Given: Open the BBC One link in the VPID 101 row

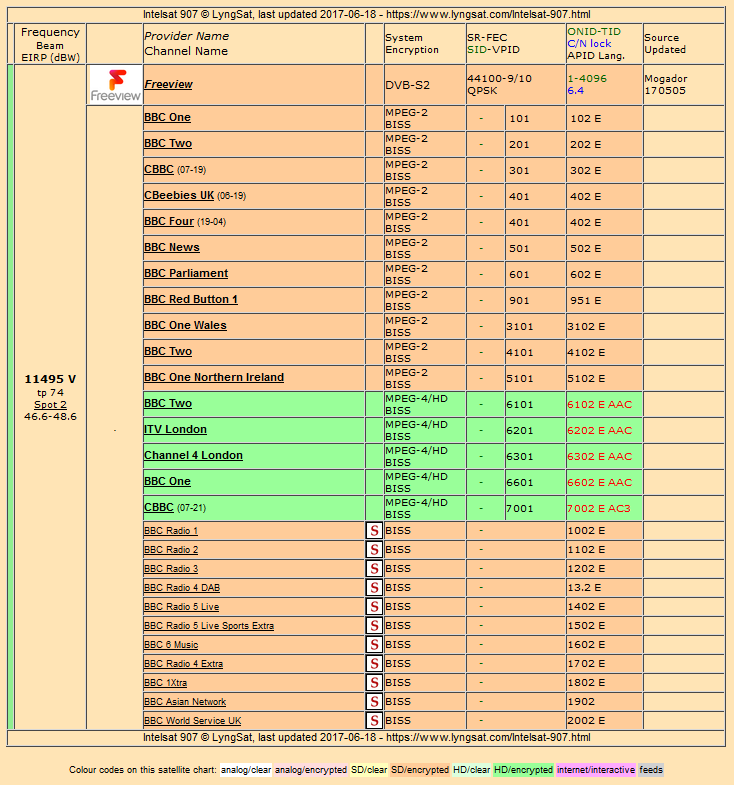Looking at the screenshot, I should (x=167, y=117).
